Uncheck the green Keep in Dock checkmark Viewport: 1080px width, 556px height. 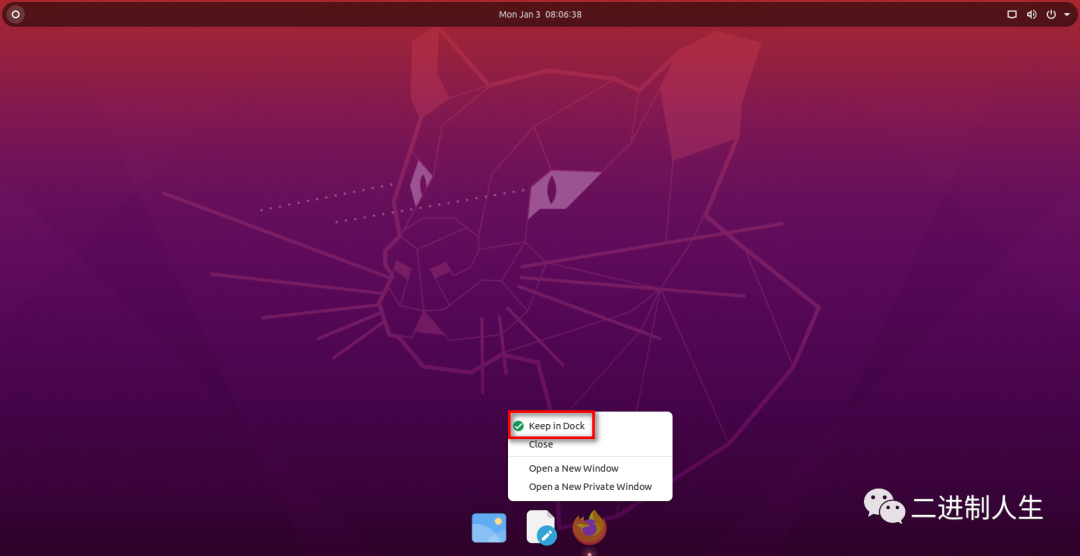[x=518, y=426]
